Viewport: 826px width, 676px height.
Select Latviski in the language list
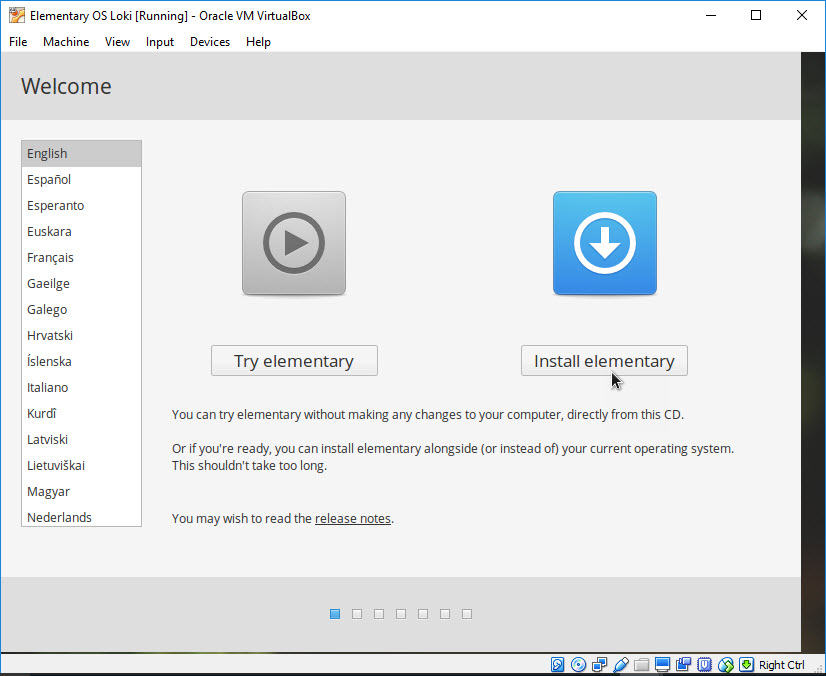[x=82, y=439]
